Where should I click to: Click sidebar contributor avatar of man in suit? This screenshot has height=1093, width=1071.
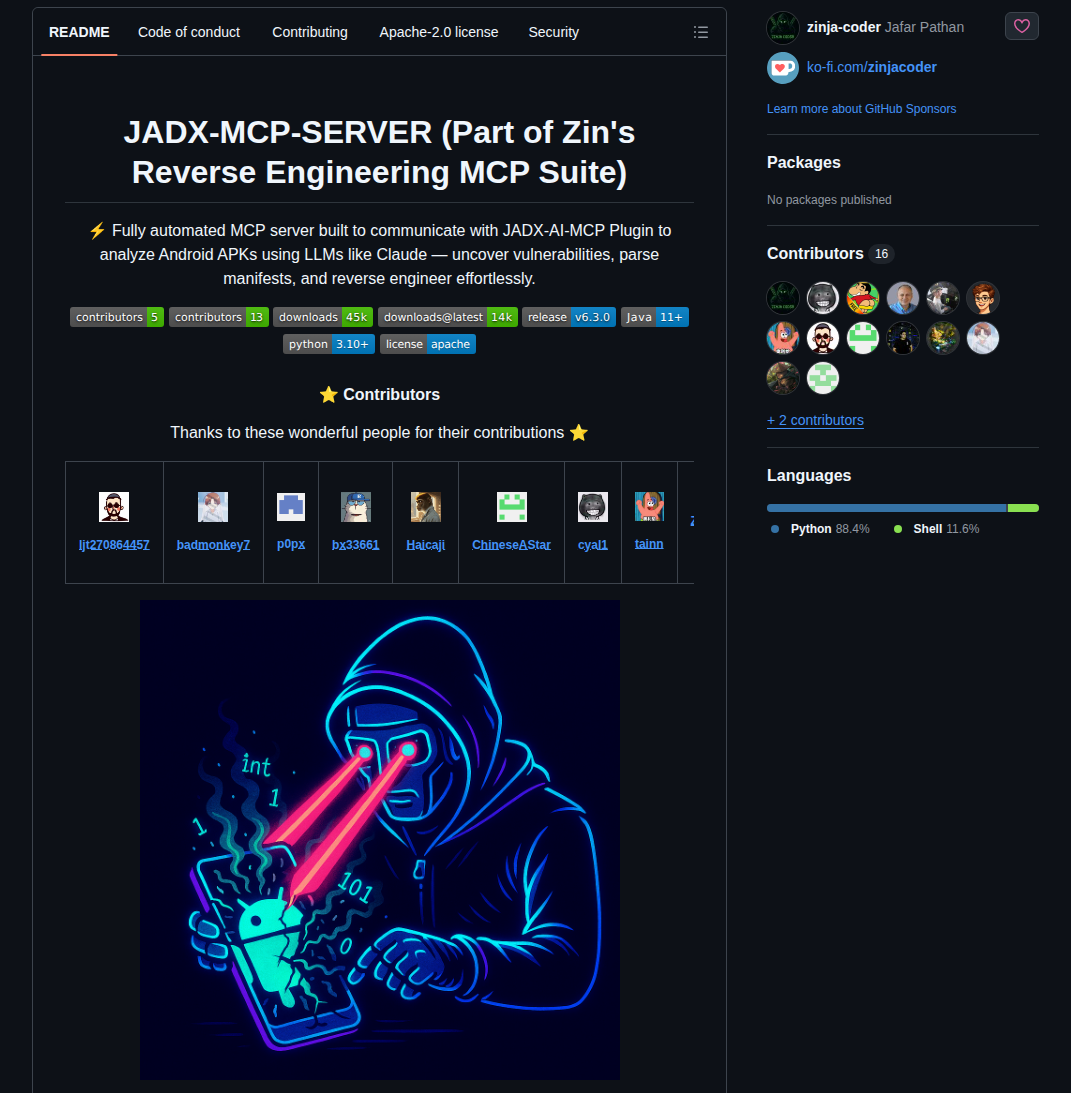[x=903, y=298]
